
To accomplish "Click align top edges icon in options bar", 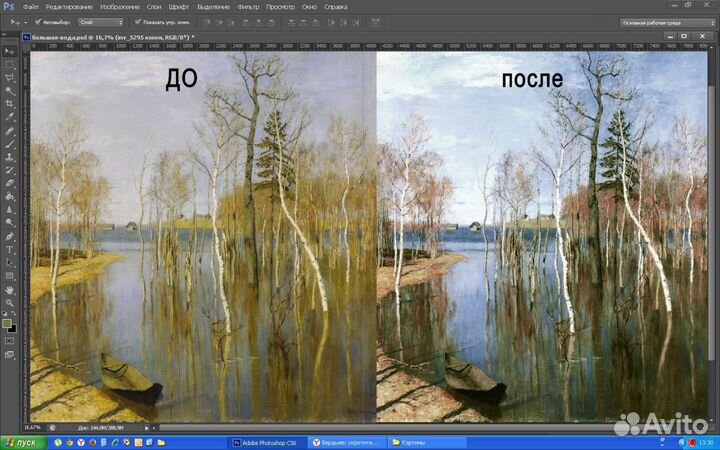I will tap(207, 22).
